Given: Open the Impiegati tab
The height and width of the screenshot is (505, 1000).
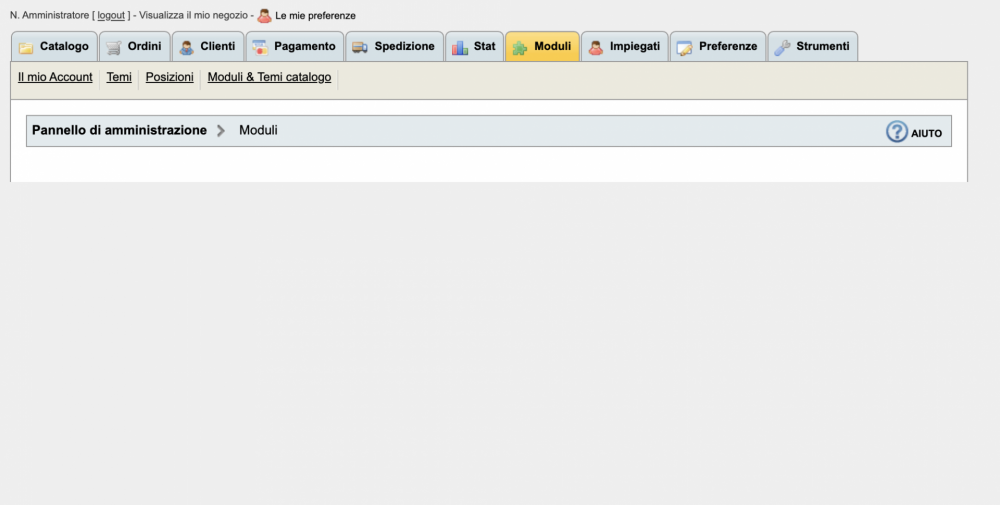Looking at the screenshot, I should click(x=624, y=47).
